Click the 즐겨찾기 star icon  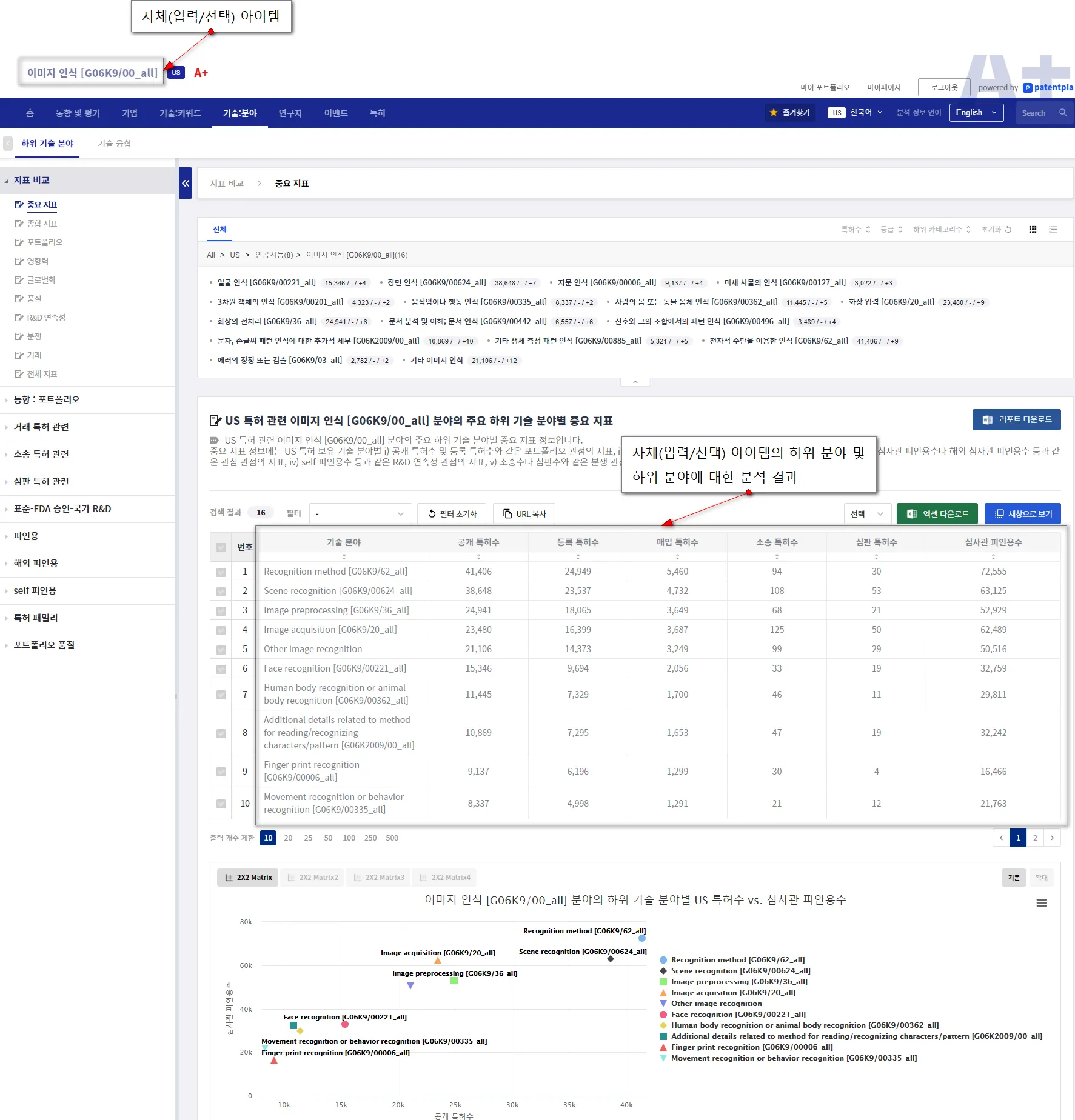tap(774, 113)
